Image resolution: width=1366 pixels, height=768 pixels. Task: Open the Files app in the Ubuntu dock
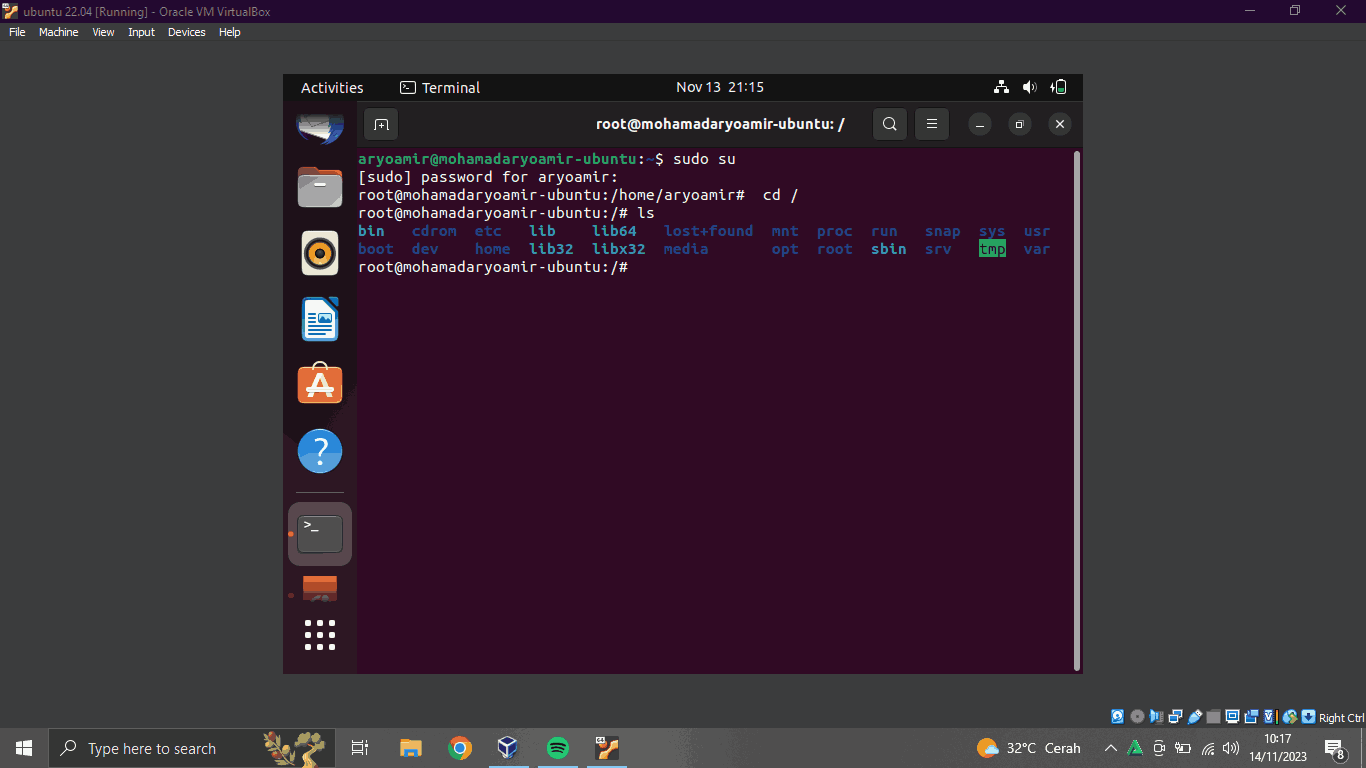click(320, 187)
